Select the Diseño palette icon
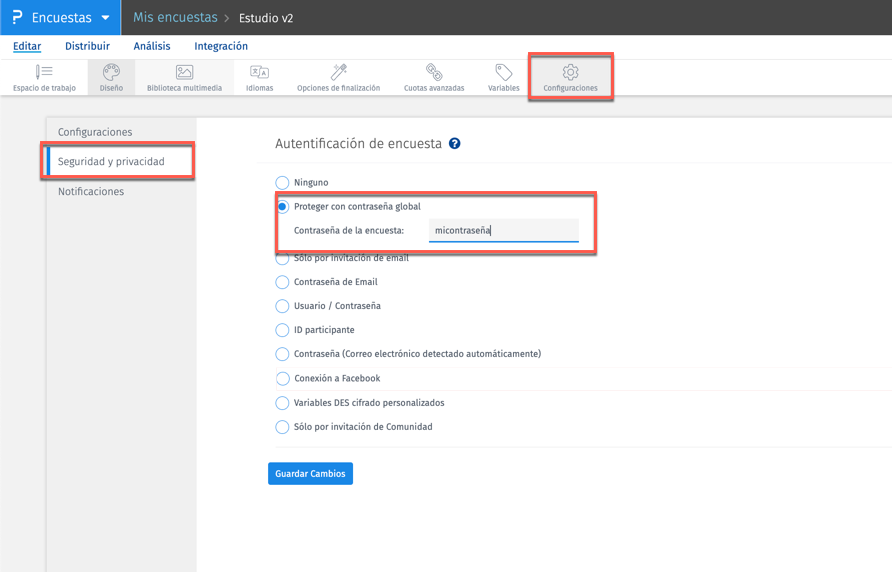 (111, 72)
